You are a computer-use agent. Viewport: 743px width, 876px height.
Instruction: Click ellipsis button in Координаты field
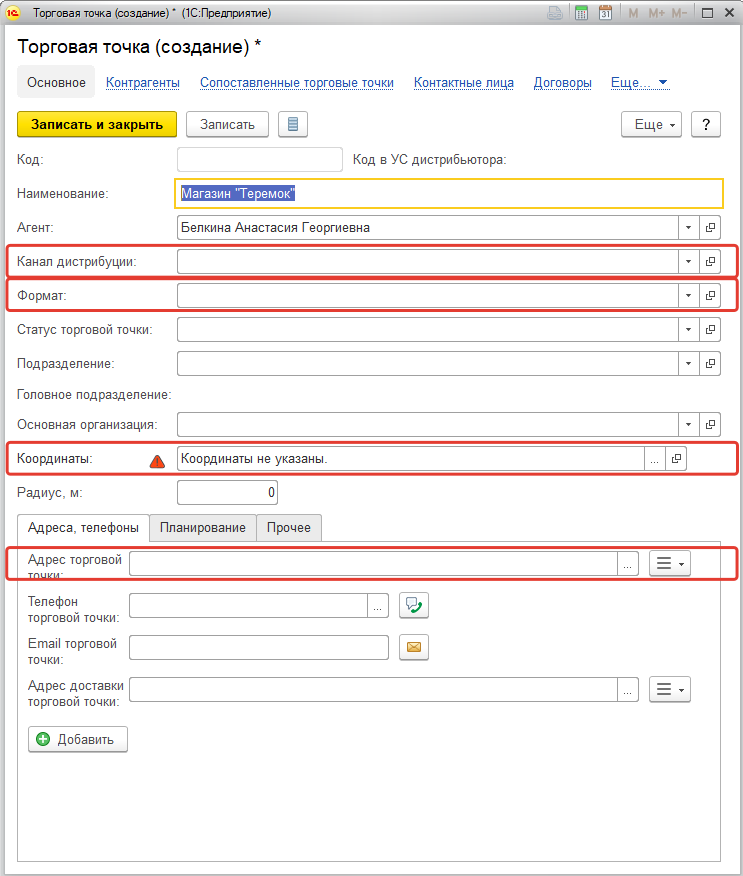tap(655, 459)
